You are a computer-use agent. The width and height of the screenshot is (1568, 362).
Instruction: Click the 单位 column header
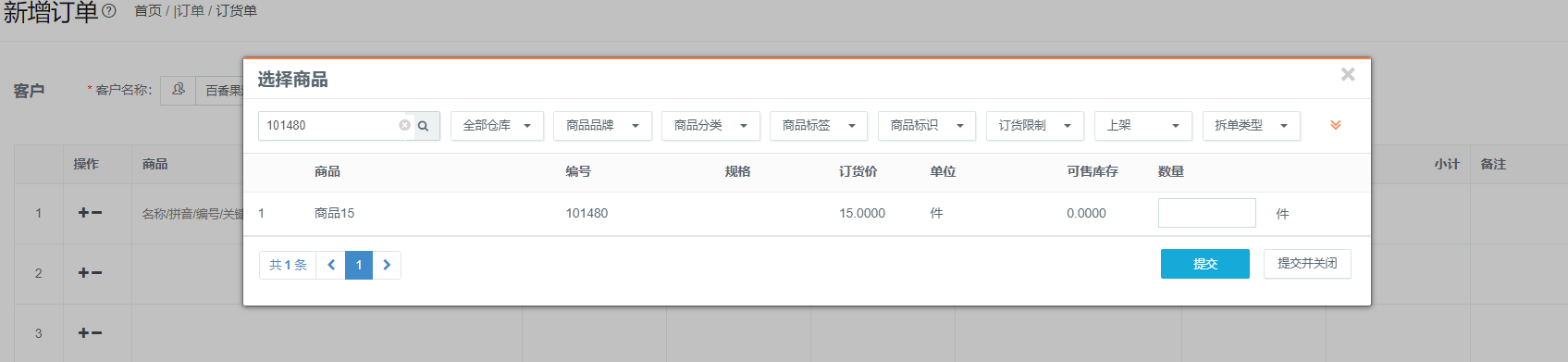click(943, 171)
